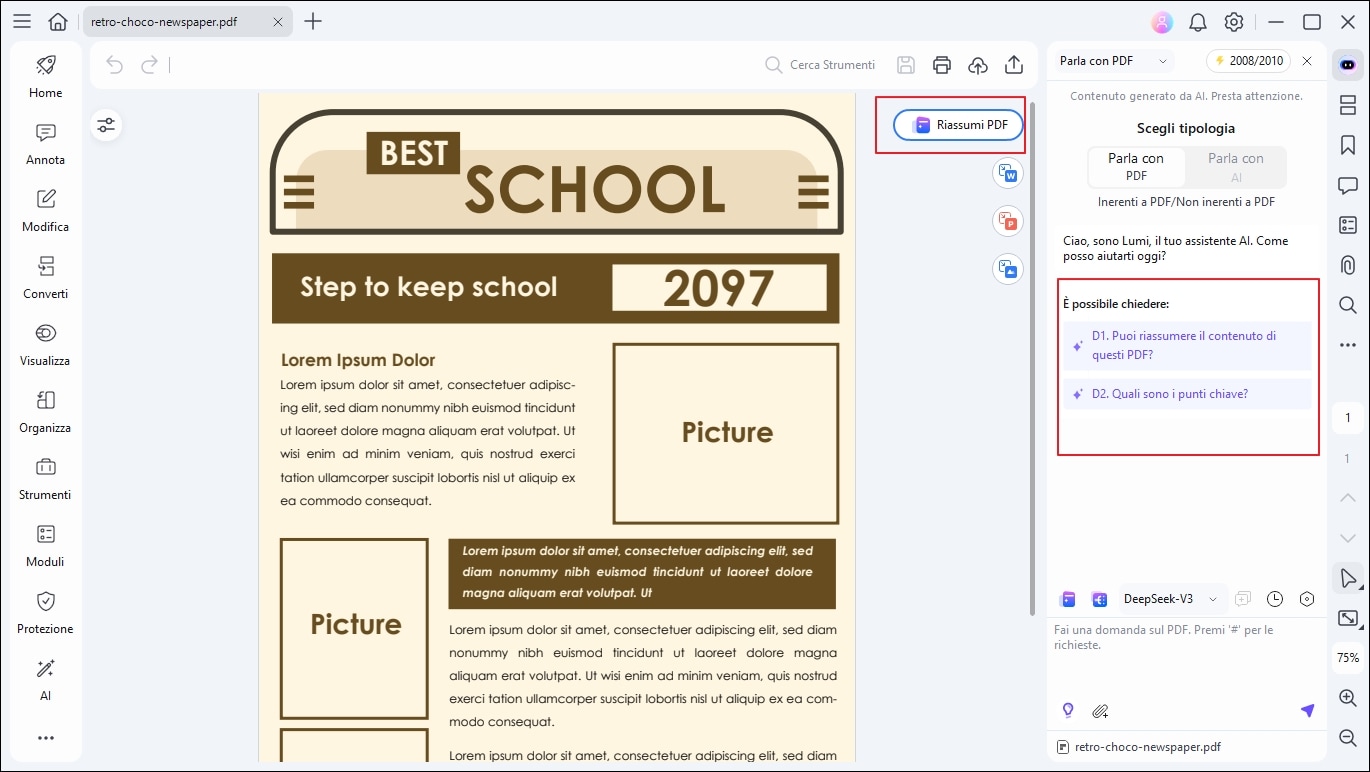
Task: Open the Bookmarks panel on the right
Action: tap(1347, 145)
